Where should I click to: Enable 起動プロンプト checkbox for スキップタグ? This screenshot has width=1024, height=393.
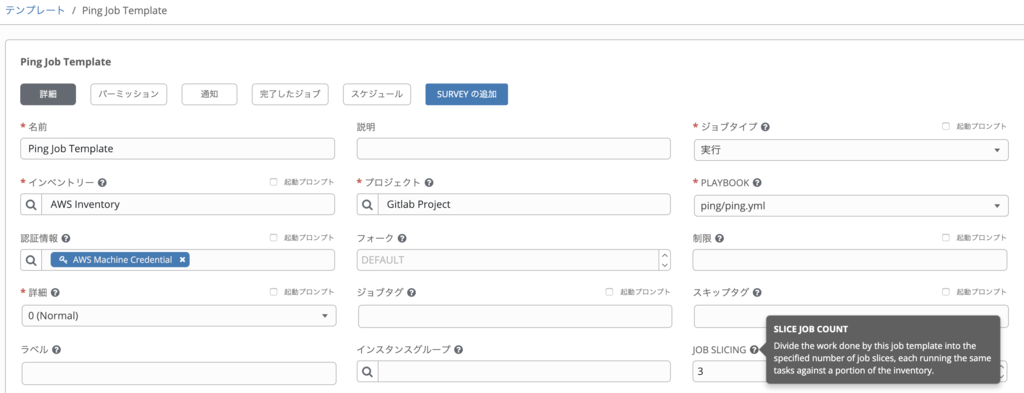[x=946, y=292]
